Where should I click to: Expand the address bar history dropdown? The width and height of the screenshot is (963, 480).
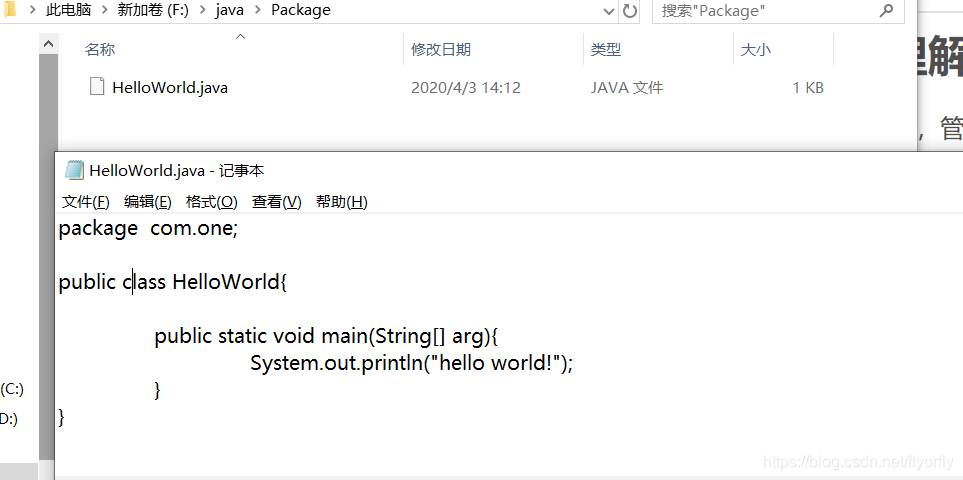pos(609,10)
